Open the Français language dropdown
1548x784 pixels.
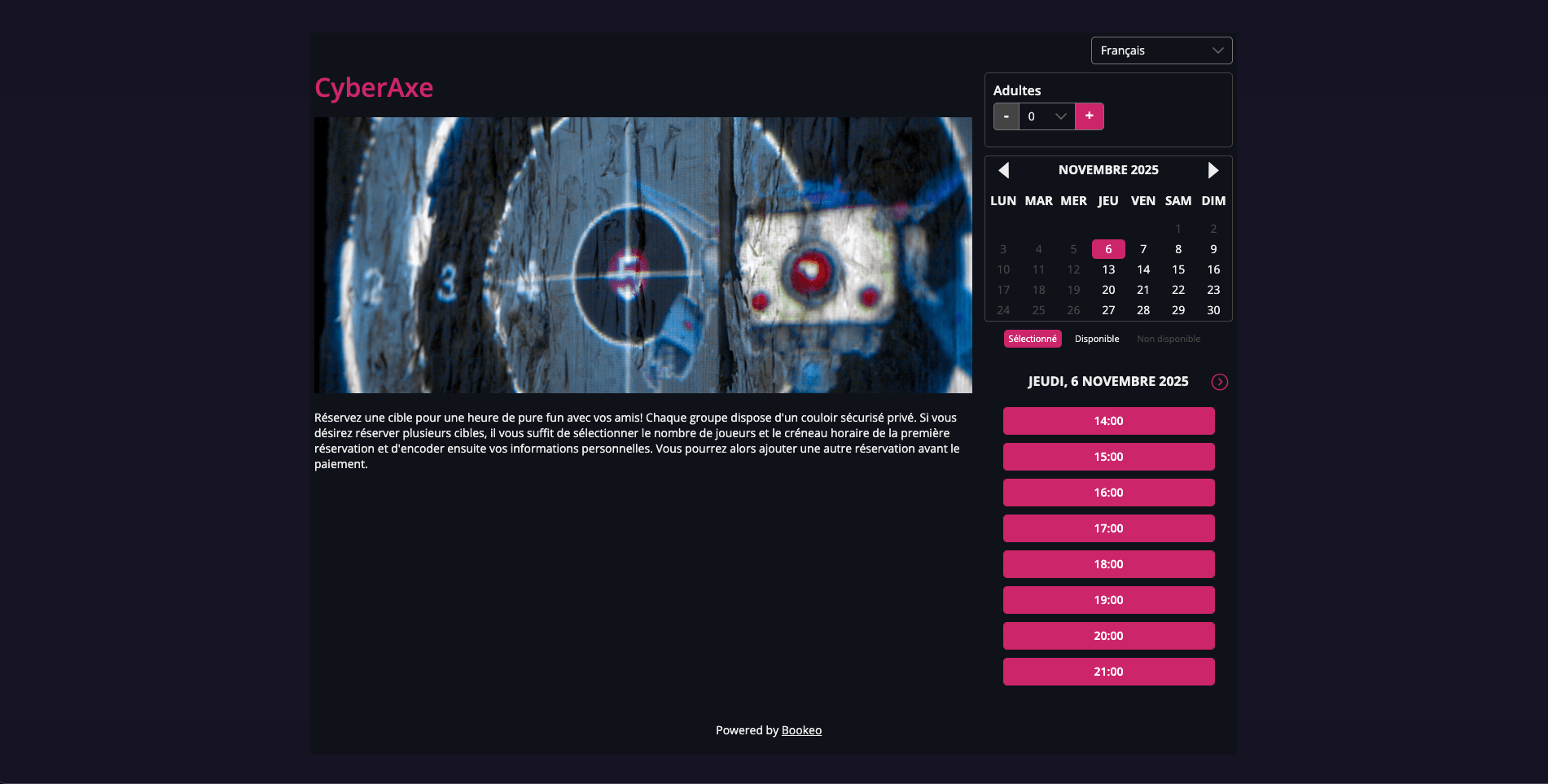click(1161, 50)
